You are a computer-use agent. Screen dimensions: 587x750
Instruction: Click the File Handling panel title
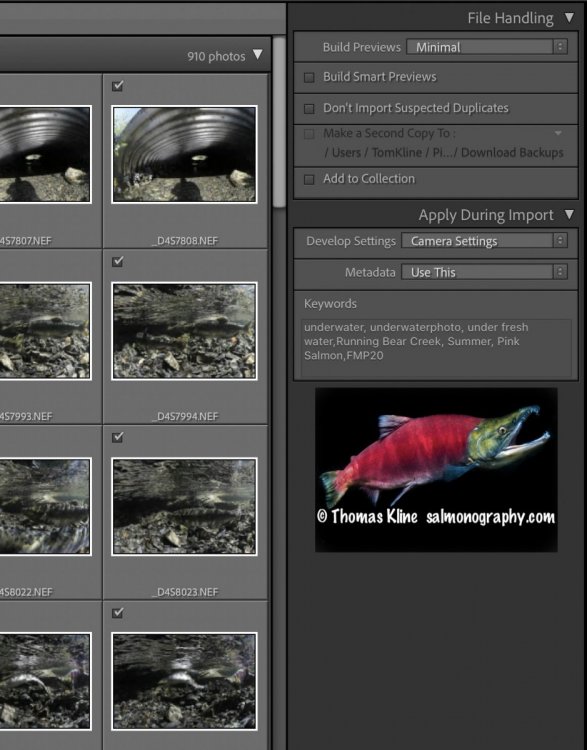click(x=510, y=18)
